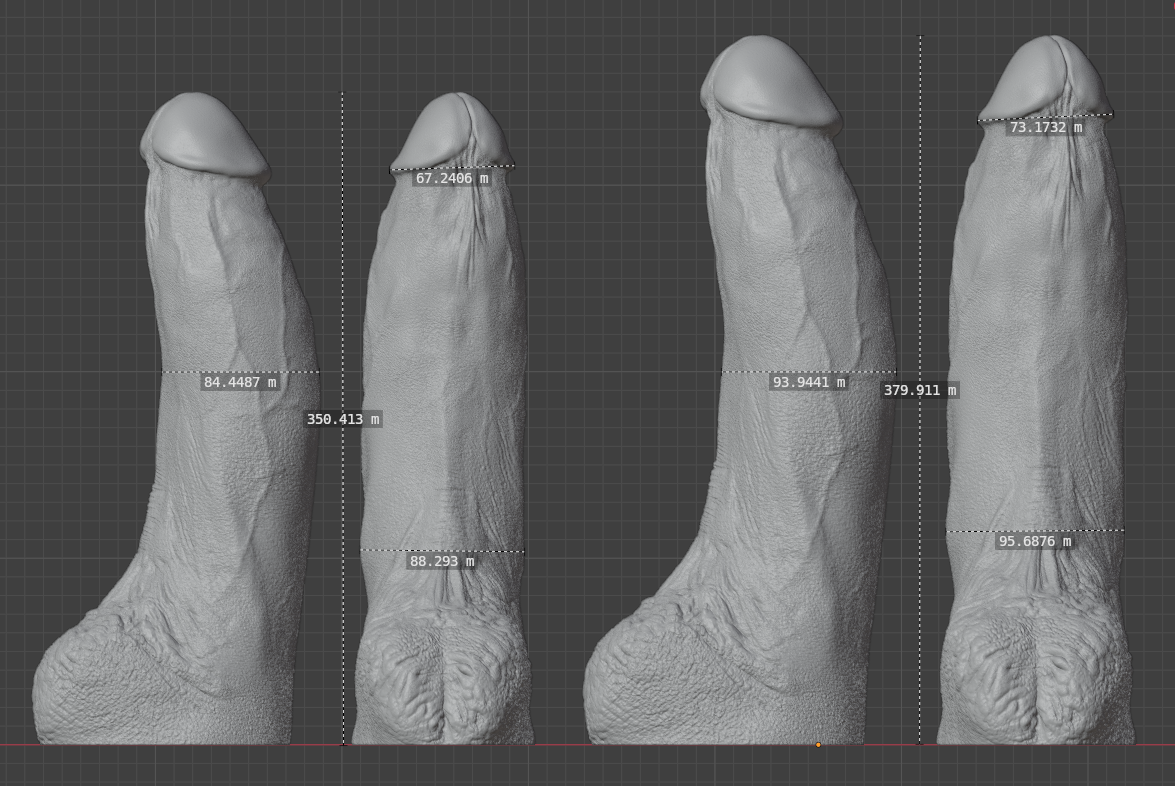Click the 93.9441 m measurement label
The width and height of the screenshot is (1175, 786).
click(809, 382)
